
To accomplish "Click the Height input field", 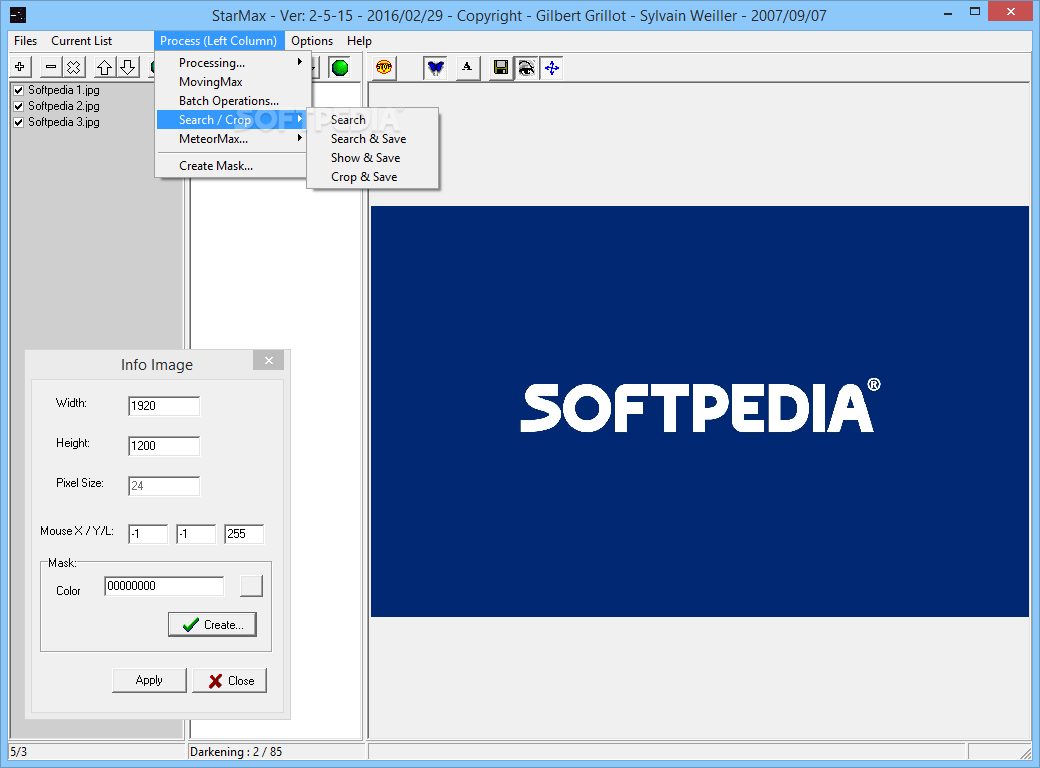I will [164, 446].
